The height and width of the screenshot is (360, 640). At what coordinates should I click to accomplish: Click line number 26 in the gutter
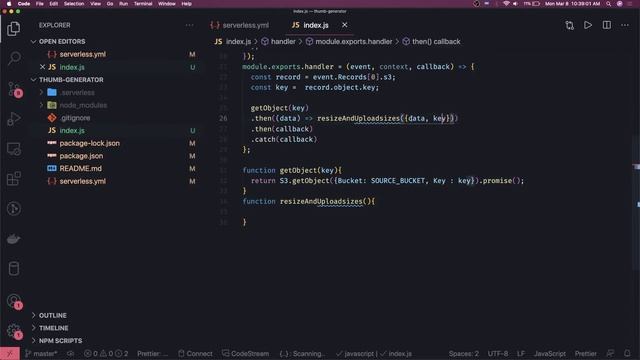[223, 118]
